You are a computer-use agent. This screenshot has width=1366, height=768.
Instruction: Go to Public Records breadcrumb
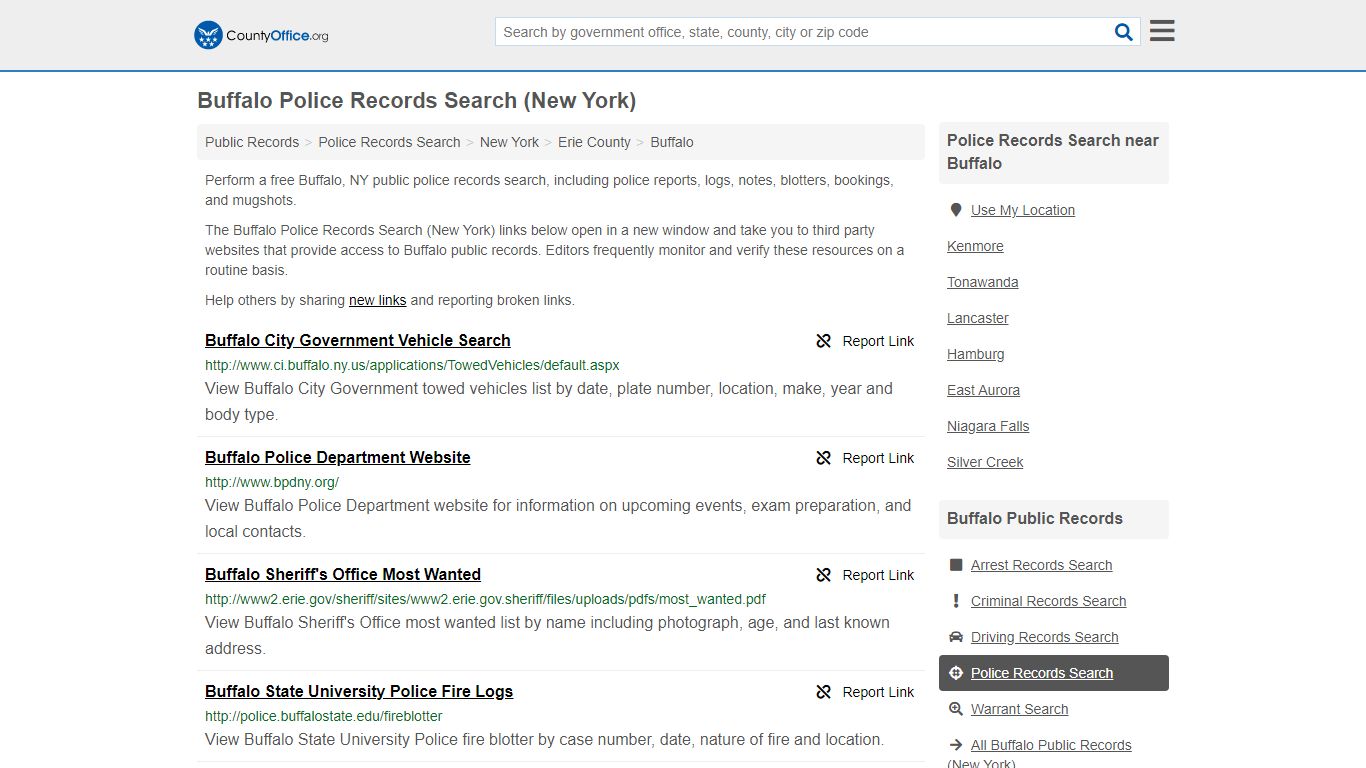[252, 142]
